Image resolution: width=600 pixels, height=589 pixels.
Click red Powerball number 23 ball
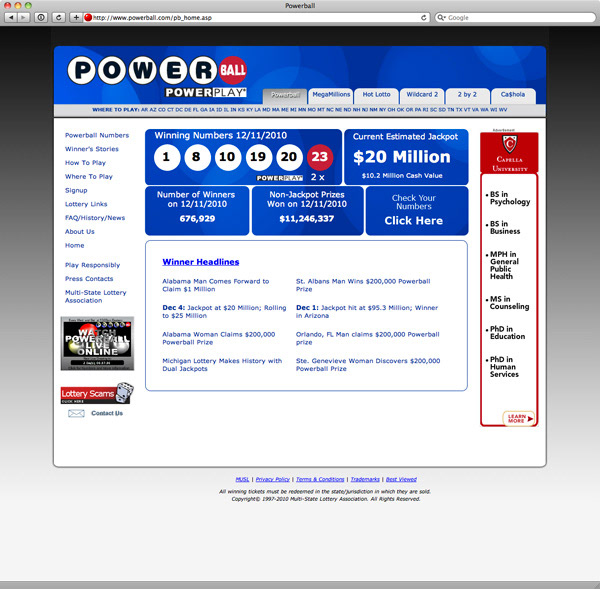(x=320, y=157)
